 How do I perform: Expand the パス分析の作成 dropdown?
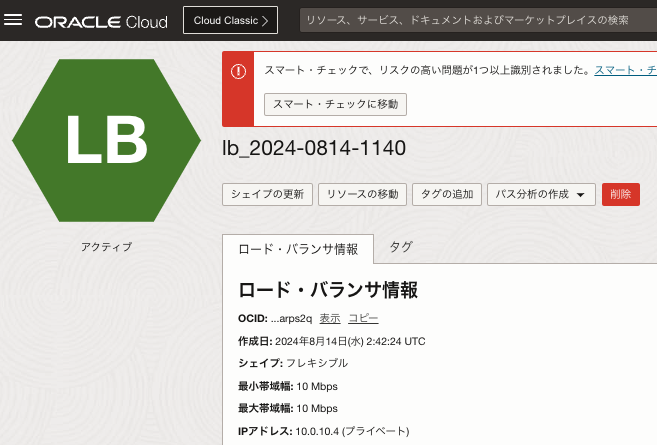541,194
